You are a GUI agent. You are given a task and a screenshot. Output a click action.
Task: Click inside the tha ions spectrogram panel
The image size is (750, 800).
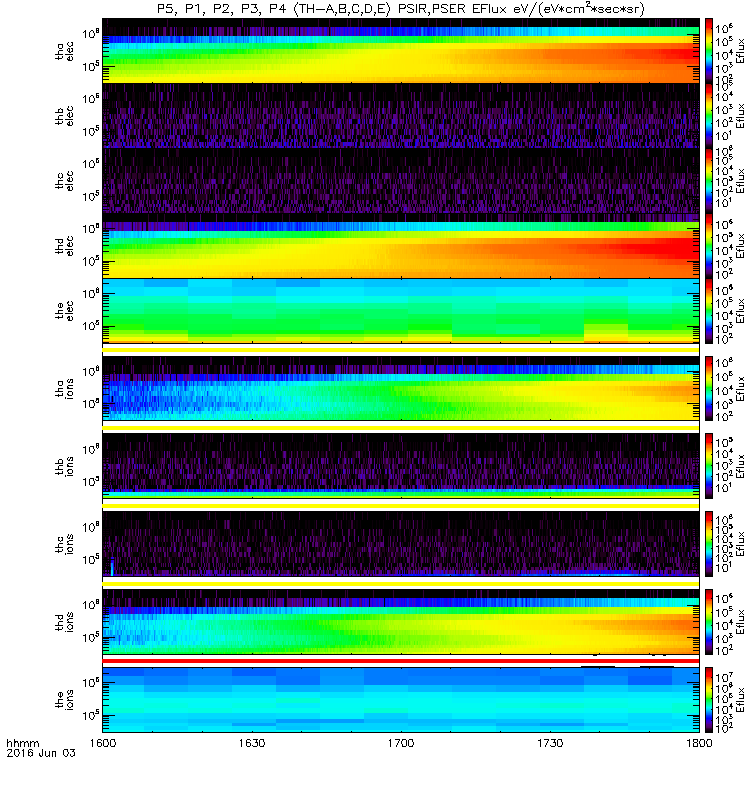(x=401, y=389)
